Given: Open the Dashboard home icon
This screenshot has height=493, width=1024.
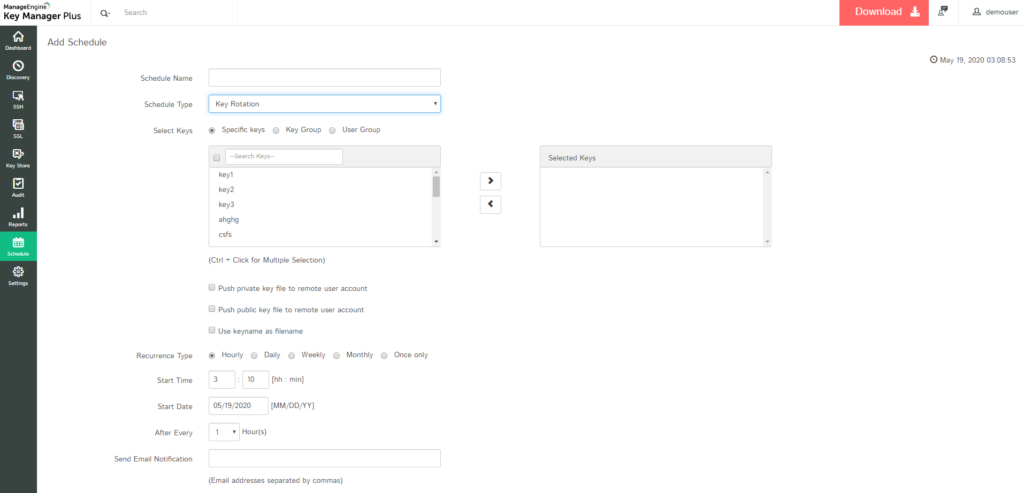Looking at the screenshot, I should [18, 40].
